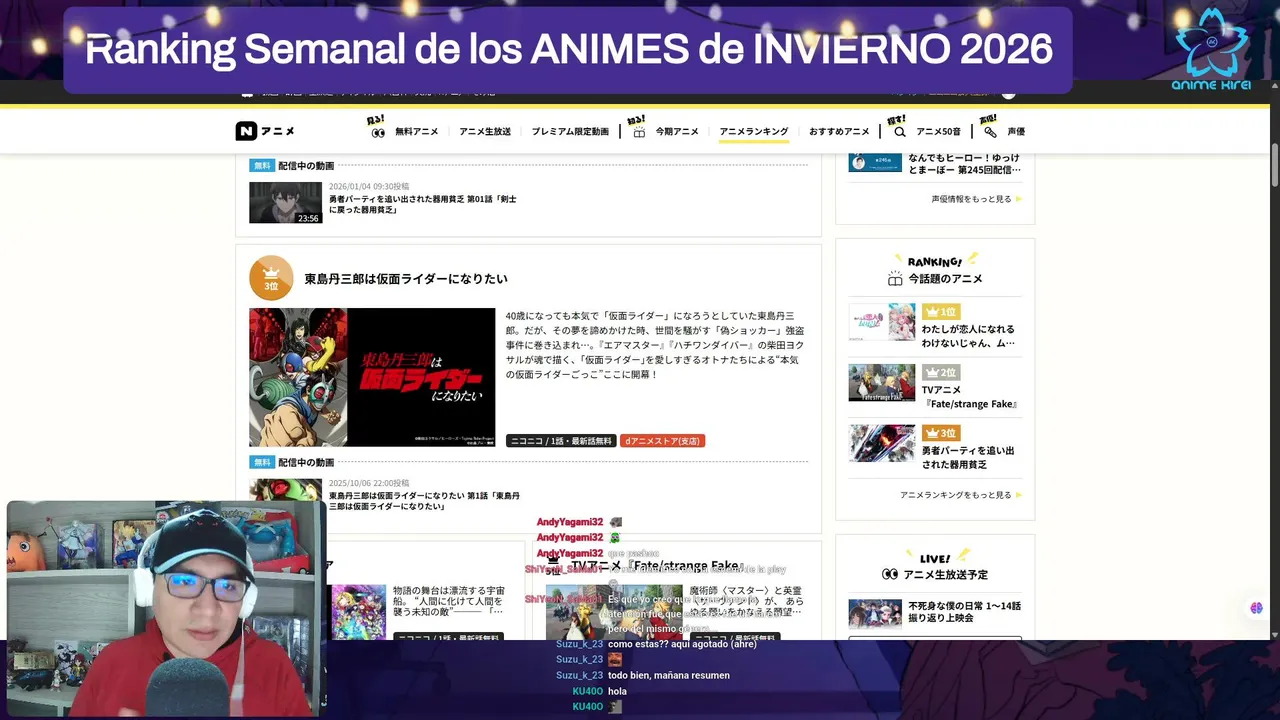Open video 勇者パーティを追い出された器用貧乏 第01話
Image resolution: width=1280 pixels, height=720 pixels.
click(x=423, y=205)
